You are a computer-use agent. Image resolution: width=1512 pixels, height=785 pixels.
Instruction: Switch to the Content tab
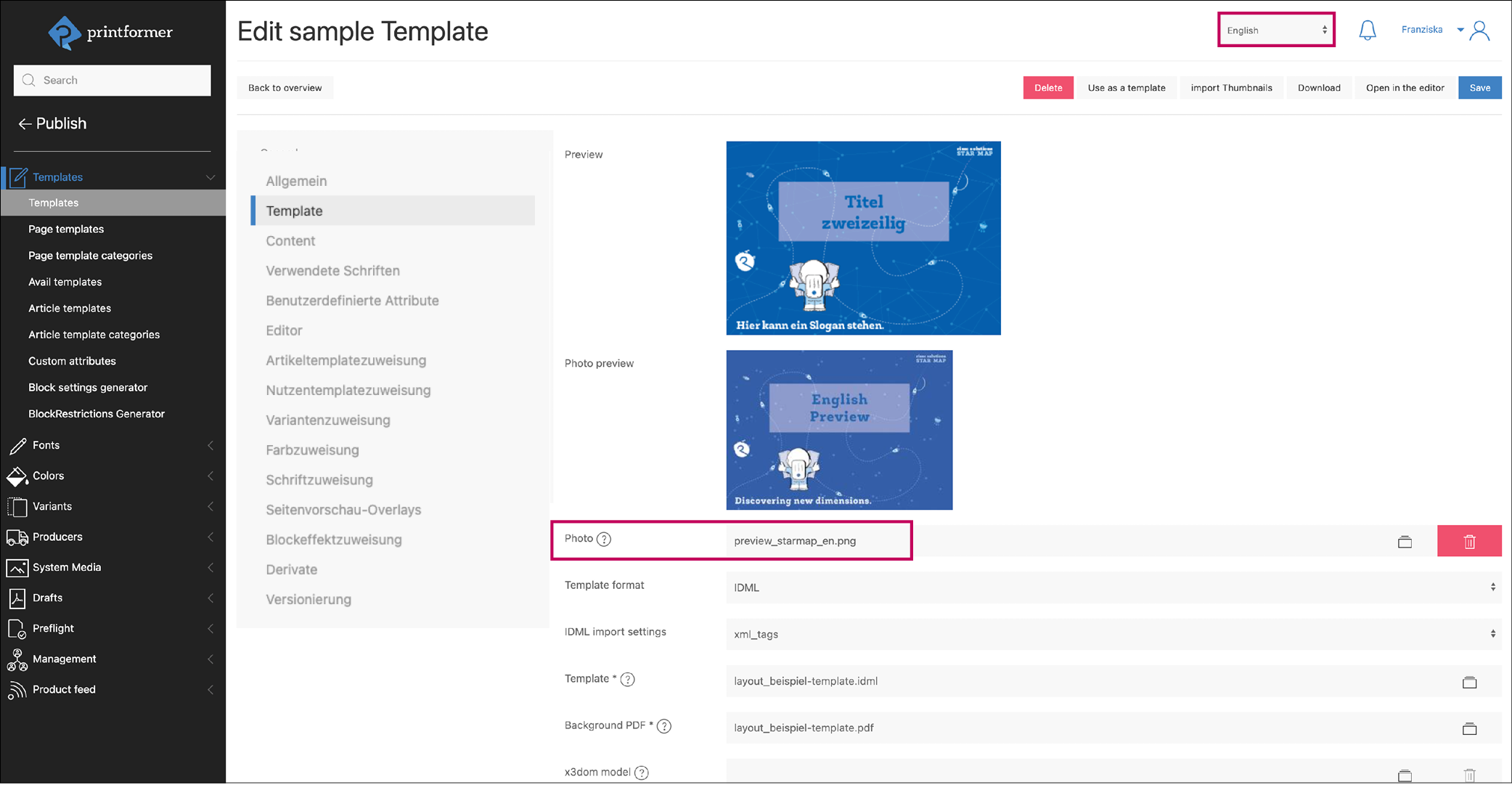click(x=290, y=241)
